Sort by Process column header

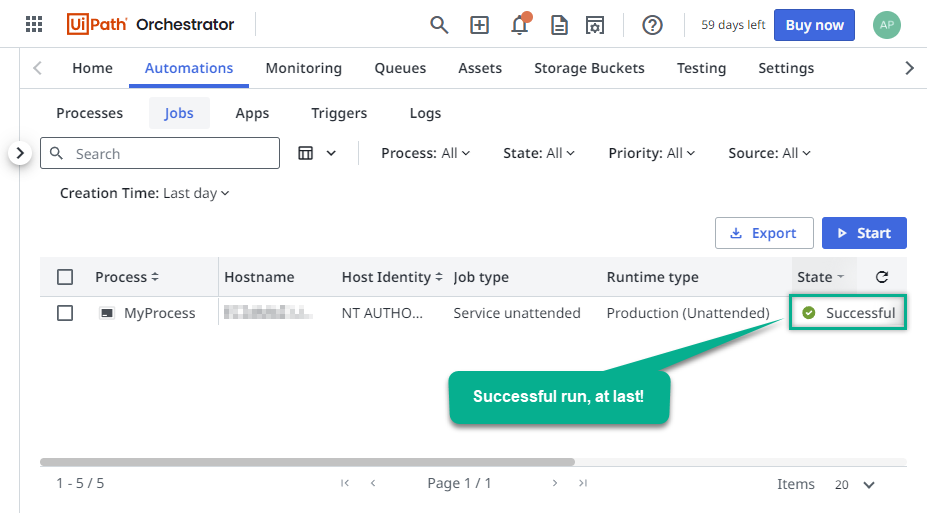[127, 277]
